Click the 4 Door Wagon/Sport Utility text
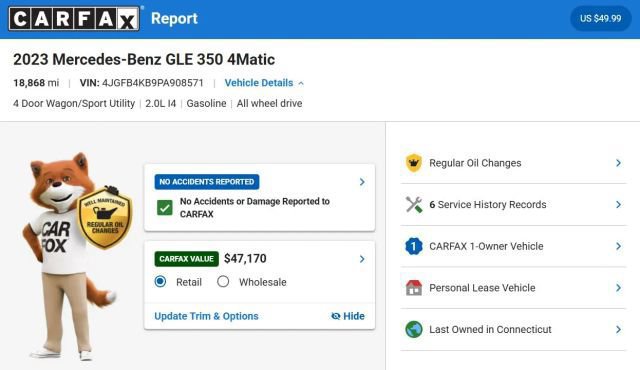Screen dimensions: 640x370 coord(74,104)
